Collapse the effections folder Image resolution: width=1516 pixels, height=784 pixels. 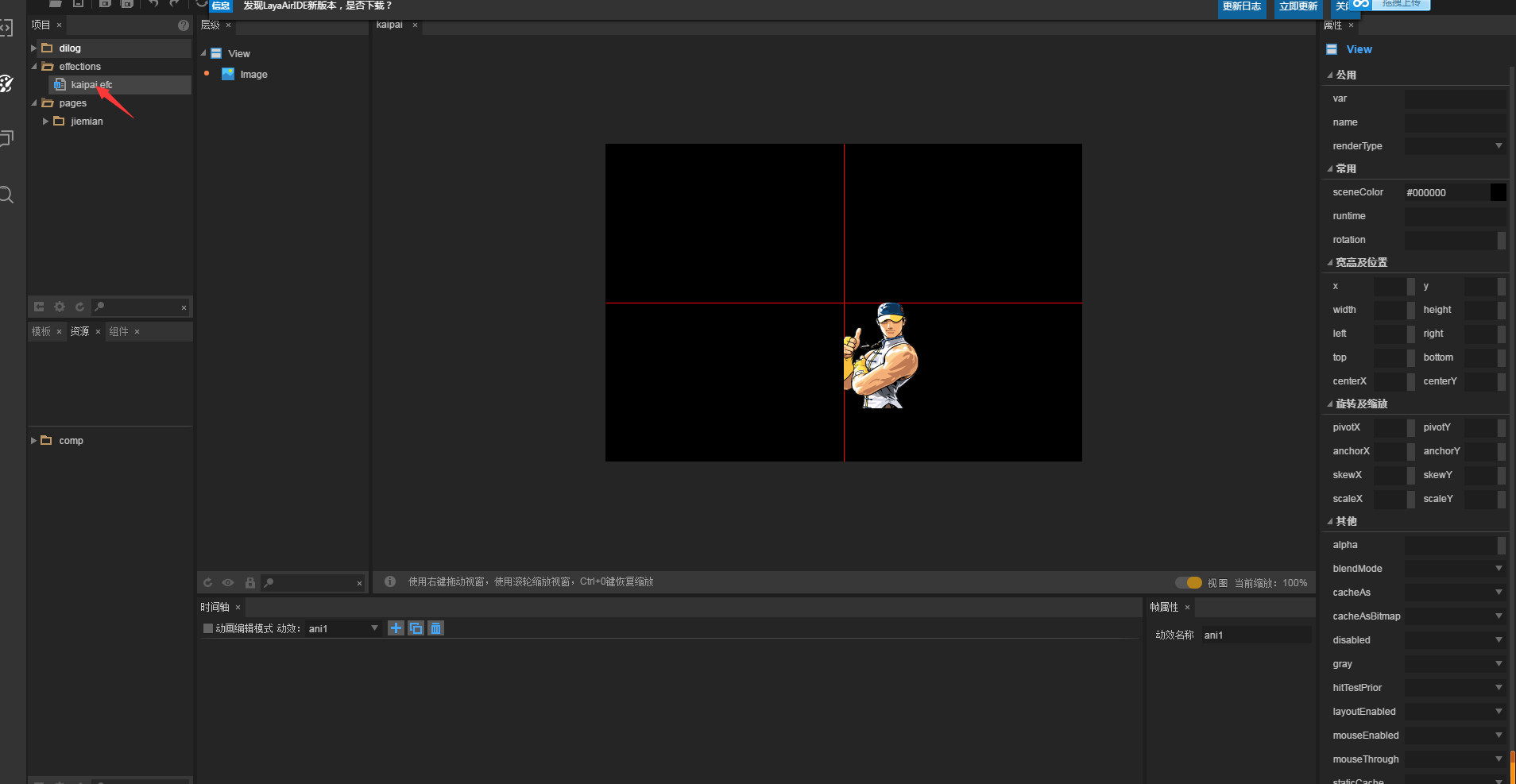pyautogui.click(x=33, y=67)
